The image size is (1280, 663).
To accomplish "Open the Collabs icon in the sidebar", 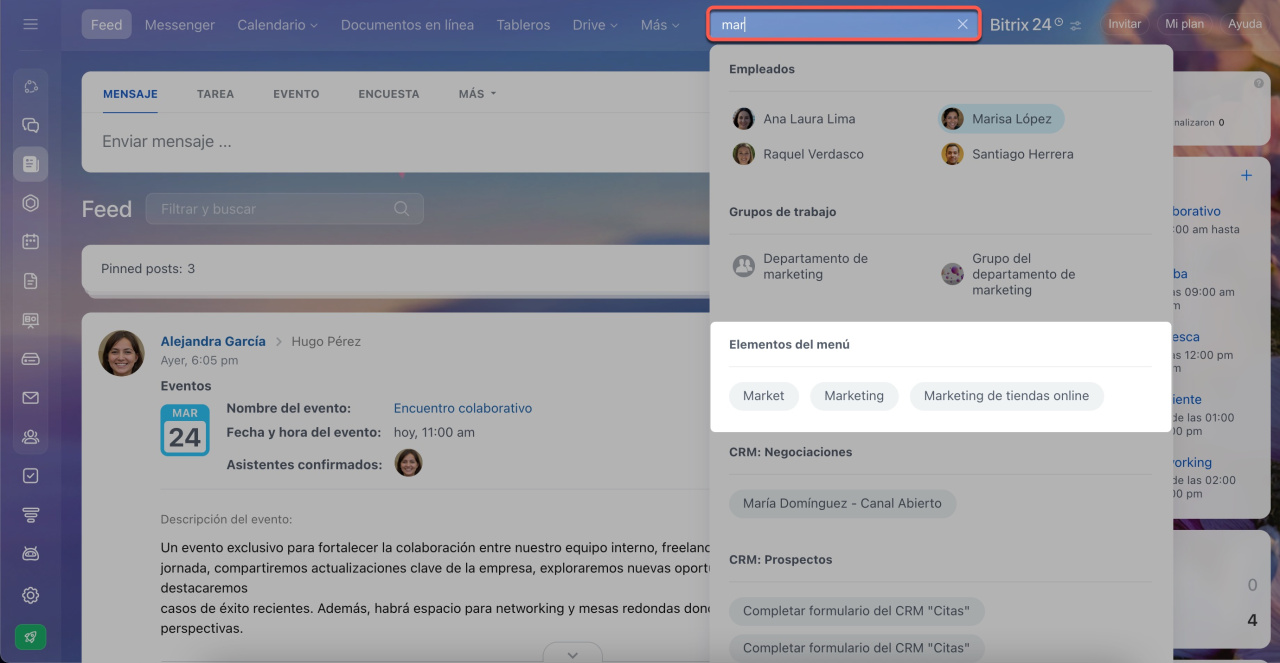I will click(30, 87).
